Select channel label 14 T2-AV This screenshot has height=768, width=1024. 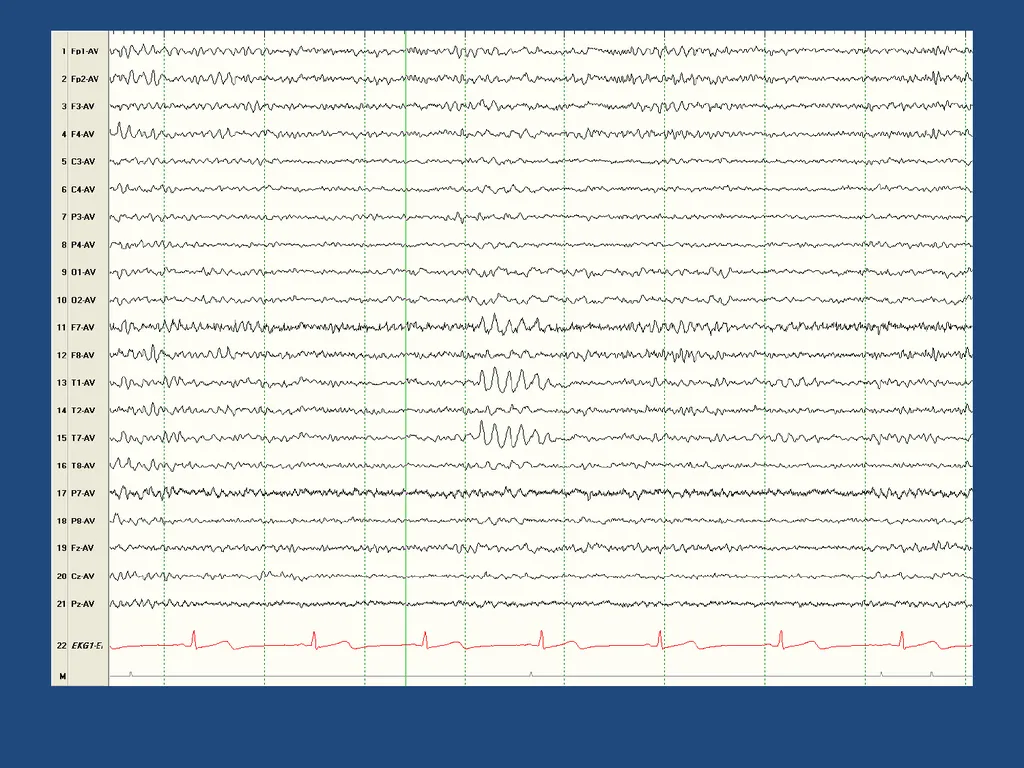[75, 411]
